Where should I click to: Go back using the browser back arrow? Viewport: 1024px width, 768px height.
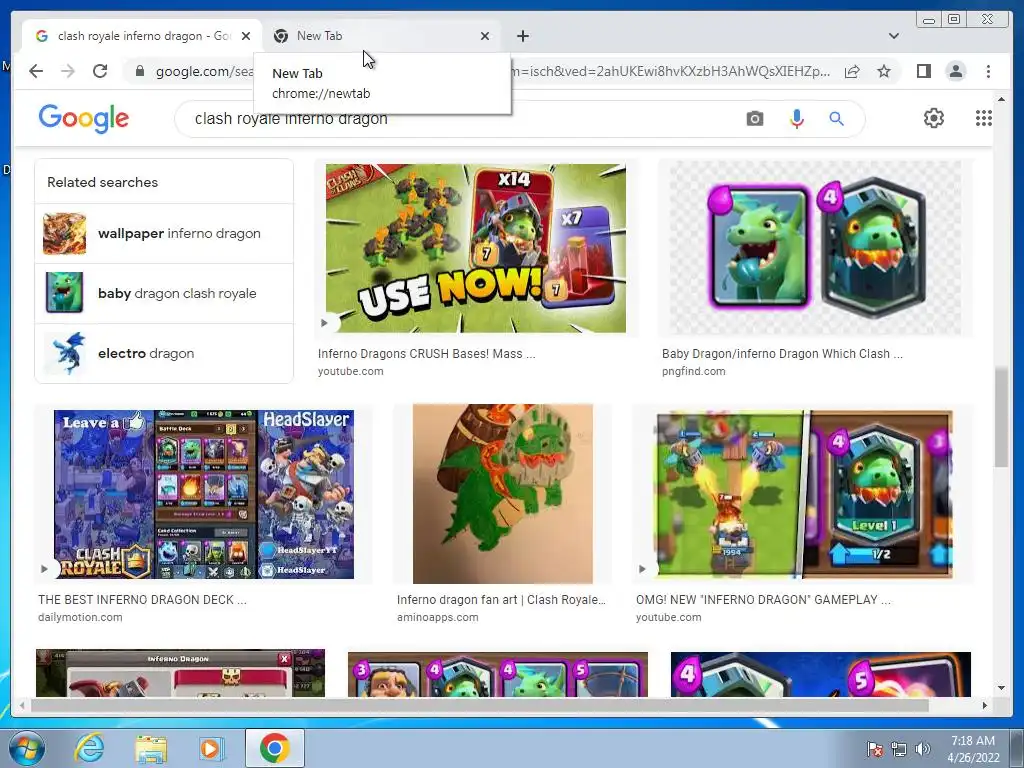click(36, 71)
